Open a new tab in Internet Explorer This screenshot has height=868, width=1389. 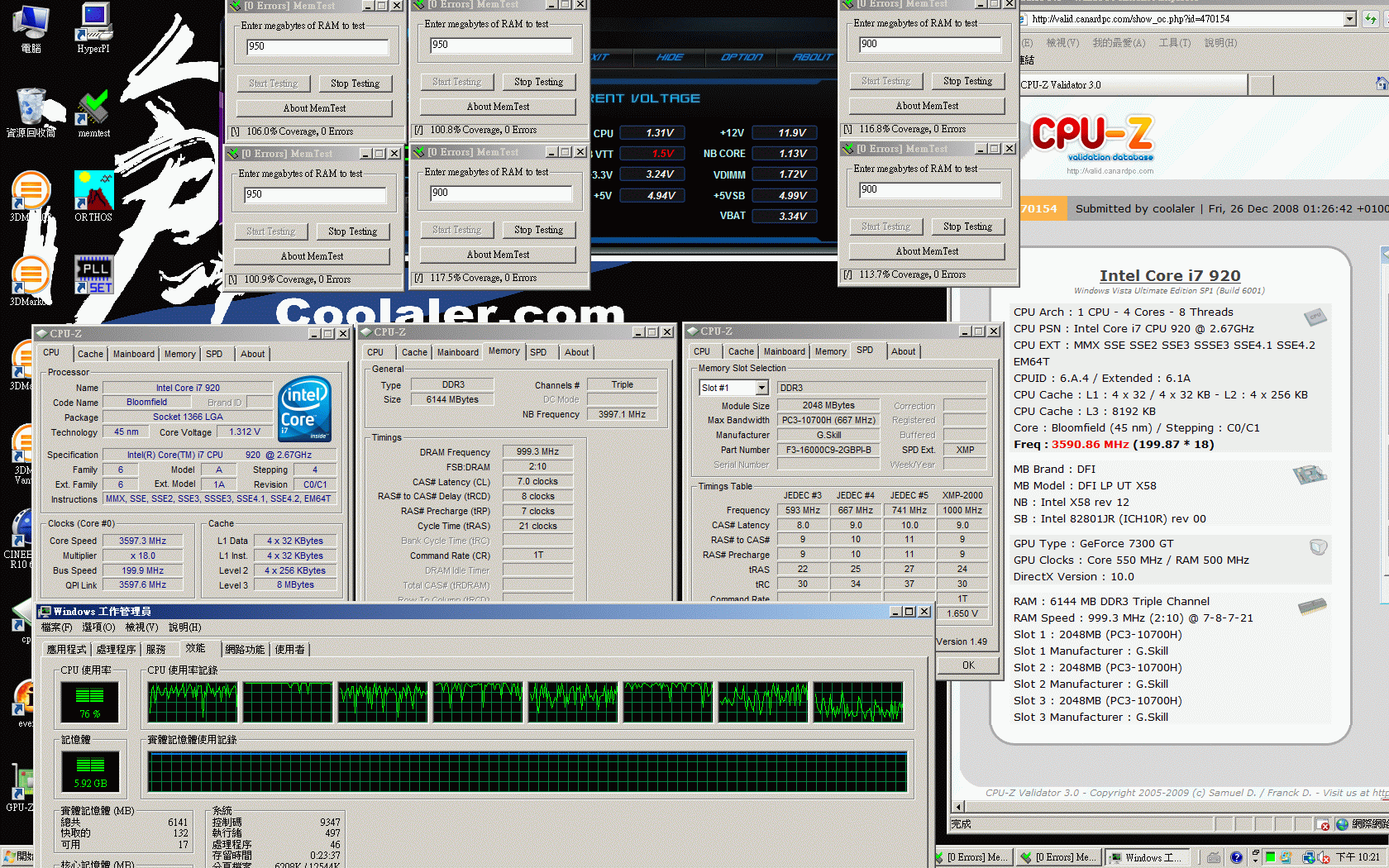tap(1261, 84)
